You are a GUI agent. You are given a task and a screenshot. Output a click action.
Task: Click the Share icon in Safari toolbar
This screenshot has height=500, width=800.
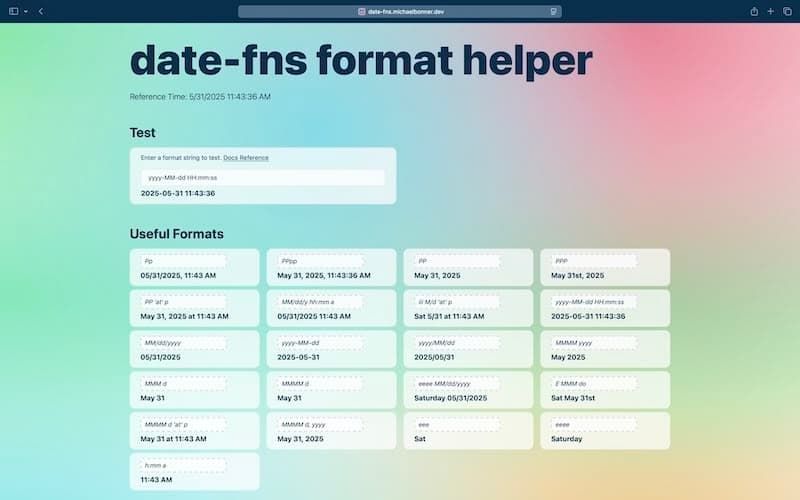tap(754, 11)
